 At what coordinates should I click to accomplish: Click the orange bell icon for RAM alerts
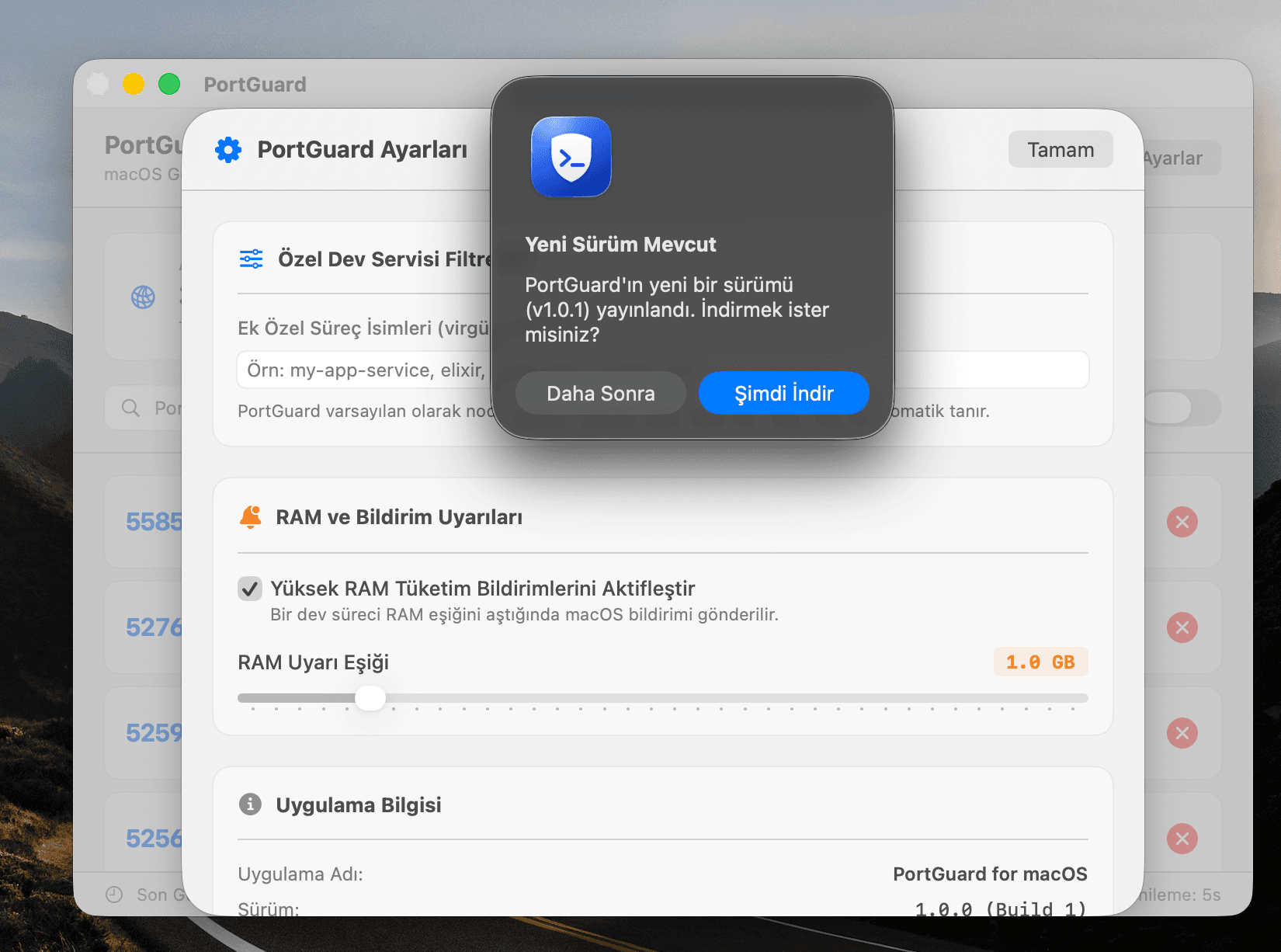pyautogui.click(x=251, y=516)
